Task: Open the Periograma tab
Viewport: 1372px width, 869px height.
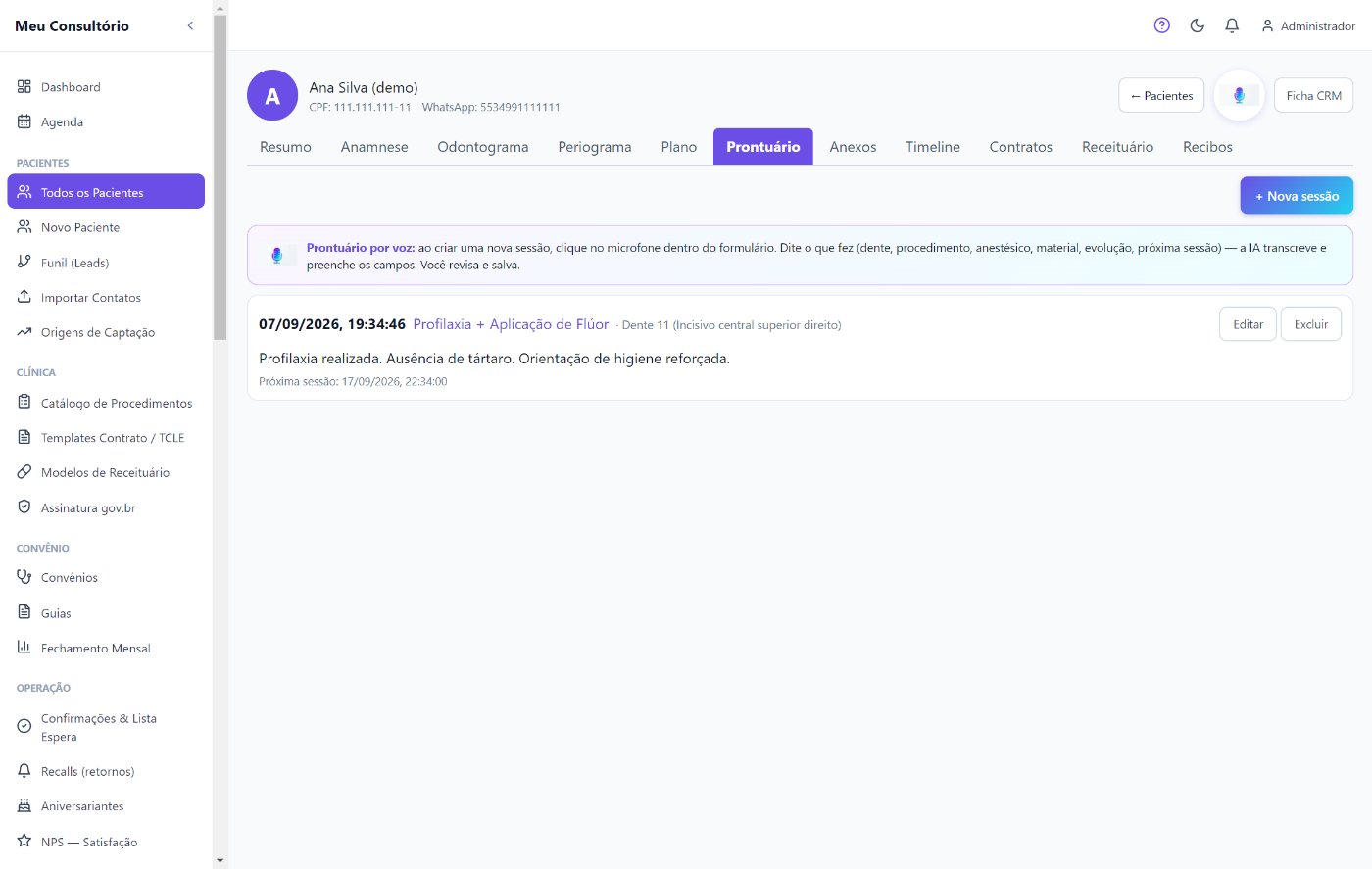Action: click(x=595, y=147)
